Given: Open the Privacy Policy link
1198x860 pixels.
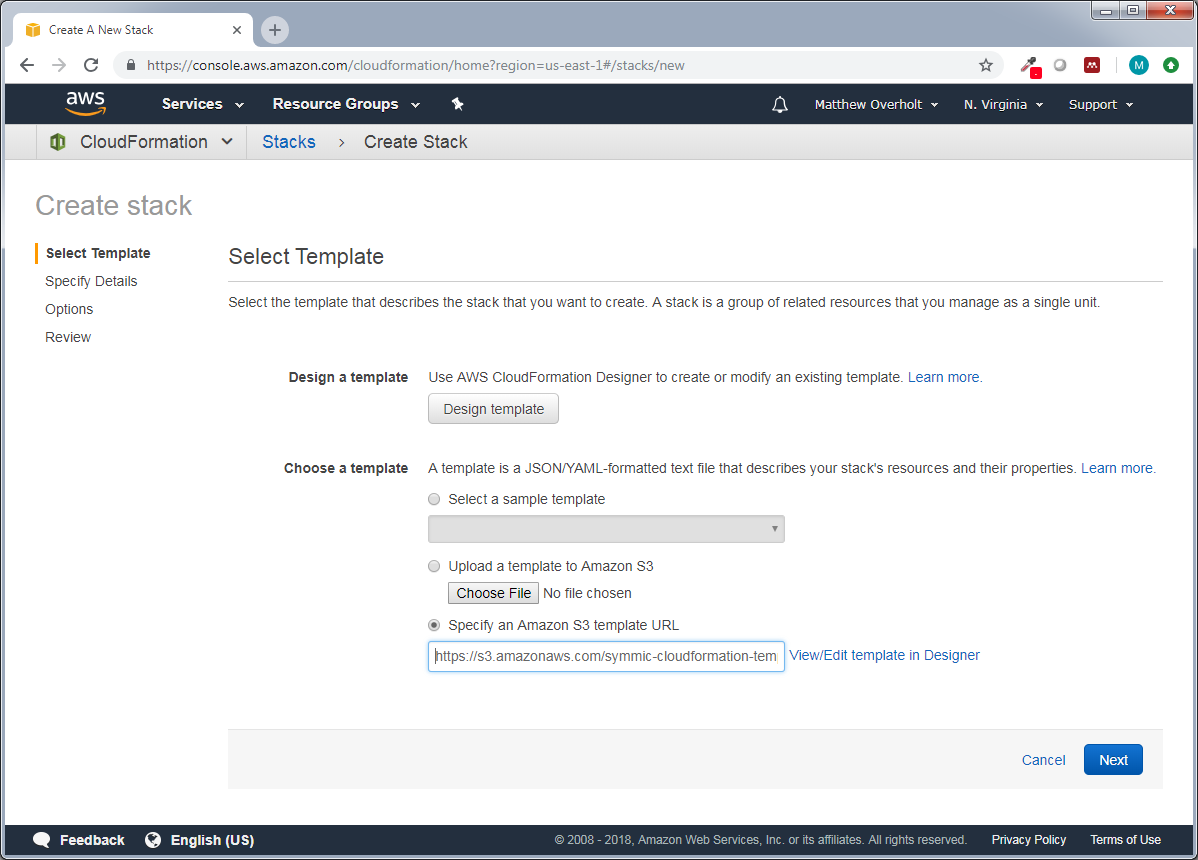Looking at the screenshot, I should (x=1028, y=839).
